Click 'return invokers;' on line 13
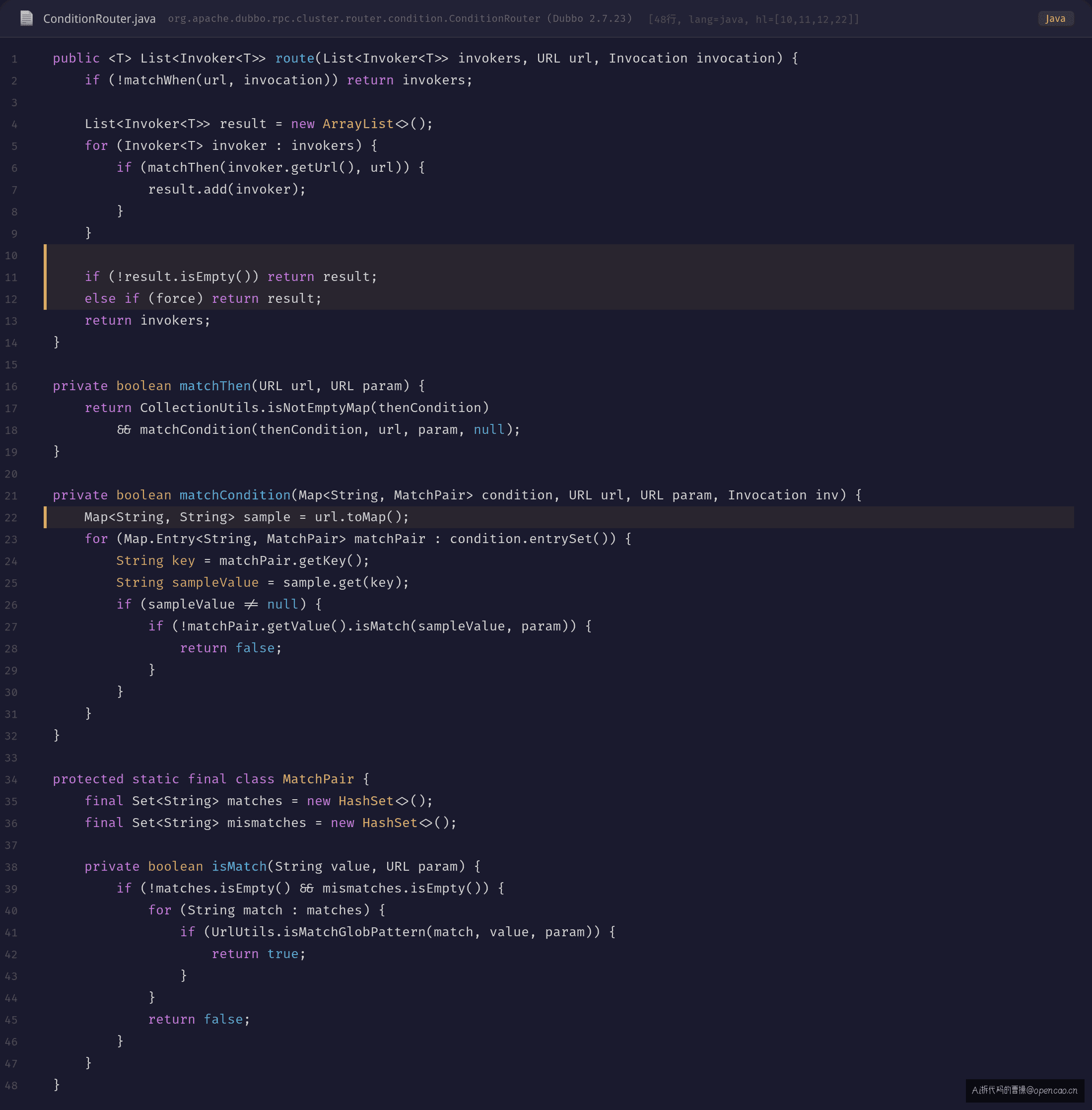This screenshot has width=1092, height=1110. [147, 320]
